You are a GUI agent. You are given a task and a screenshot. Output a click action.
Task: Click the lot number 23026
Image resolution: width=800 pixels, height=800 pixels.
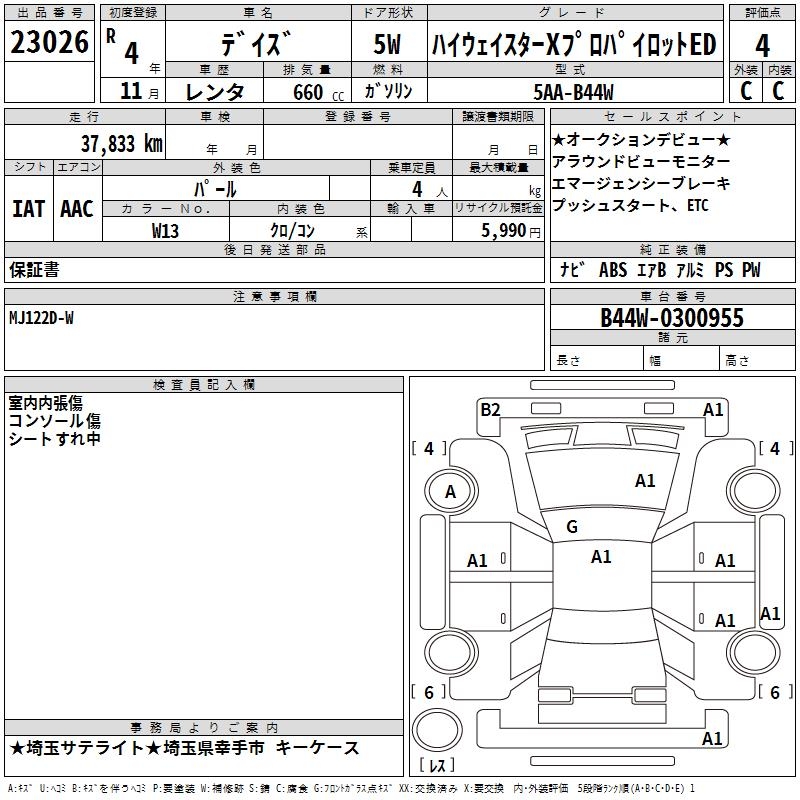[49, 42]
